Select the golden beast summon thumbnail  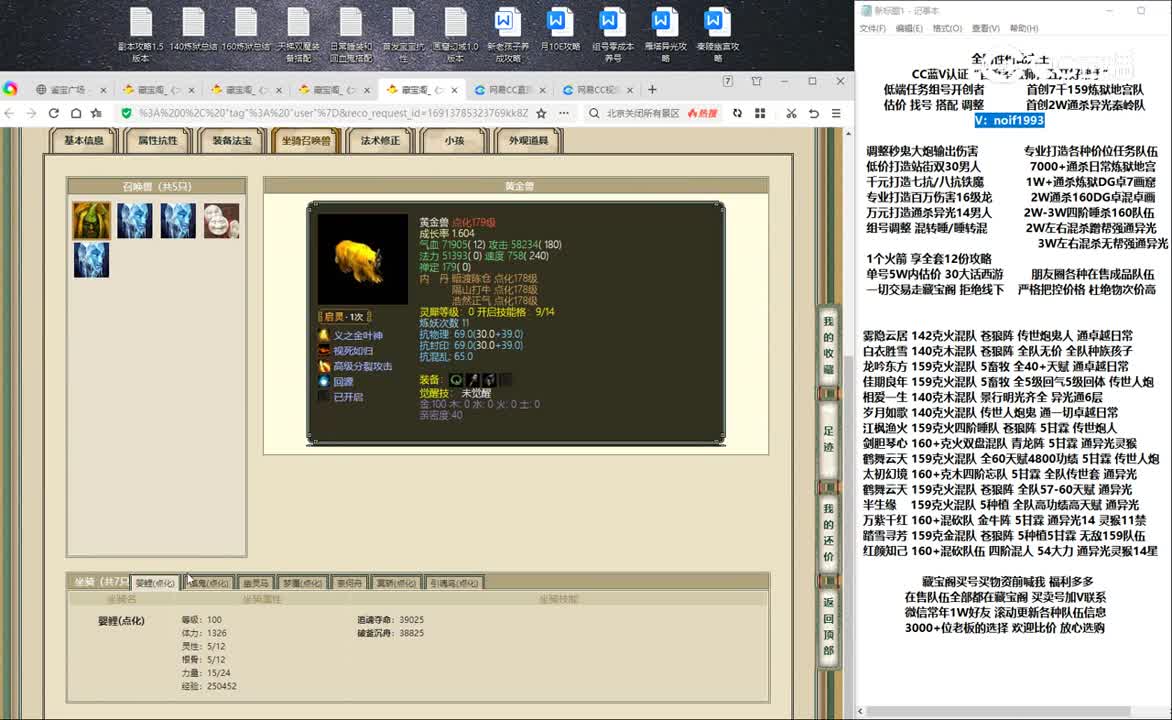tap(92, 221)
